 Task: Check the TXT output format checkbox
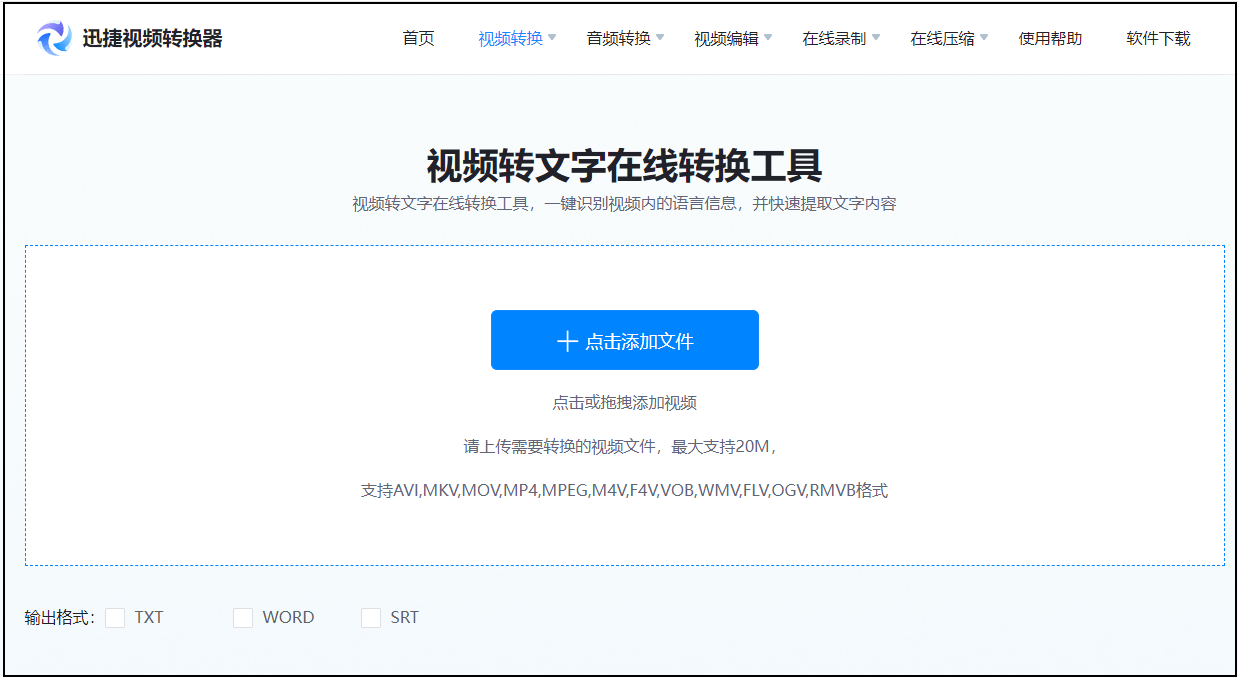[115, 617]
